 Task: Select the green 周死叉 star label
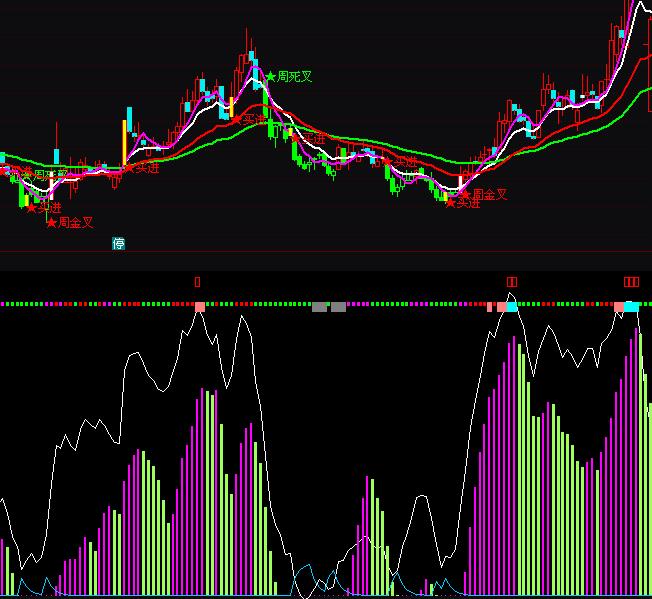[x=288, y=77]
